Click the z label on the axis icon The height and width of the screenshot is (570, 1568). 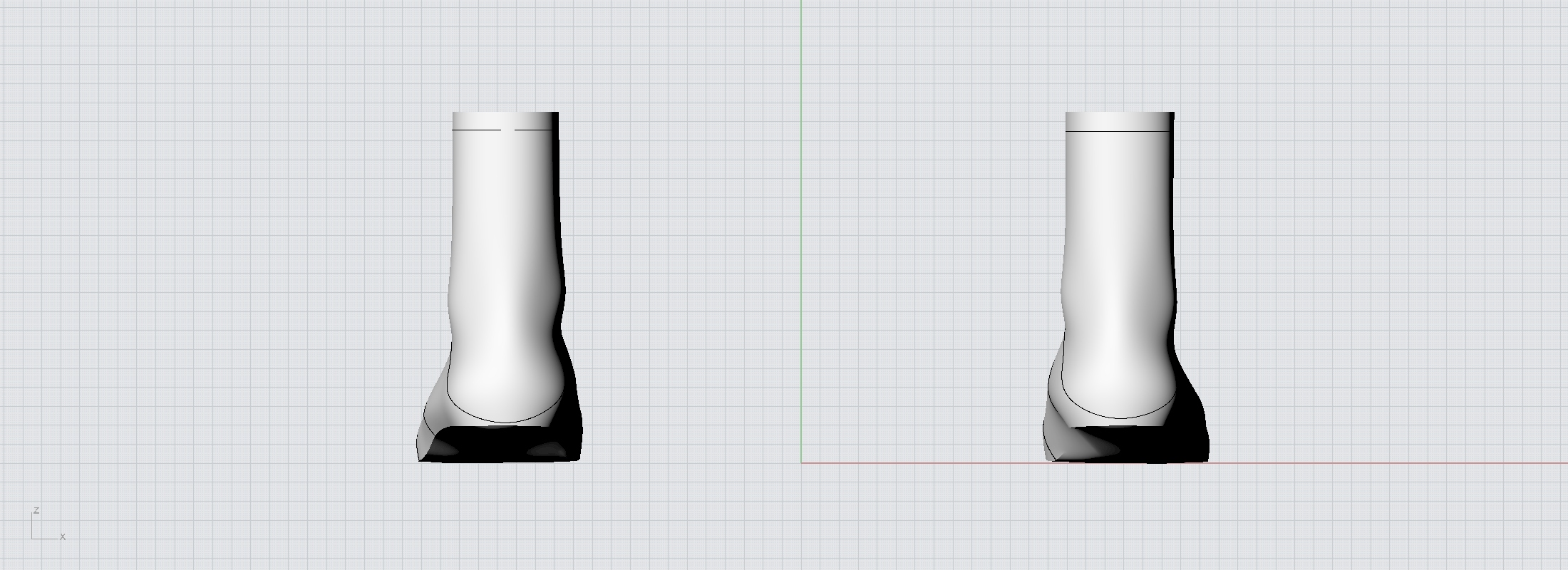(36, 511)
